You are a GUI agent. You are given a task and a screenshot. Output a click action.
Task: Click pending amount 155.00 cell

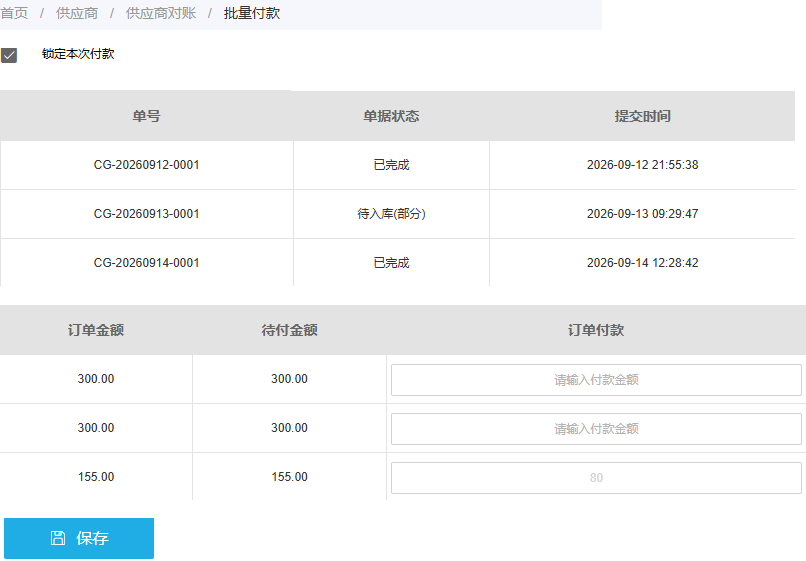(289, 477)
